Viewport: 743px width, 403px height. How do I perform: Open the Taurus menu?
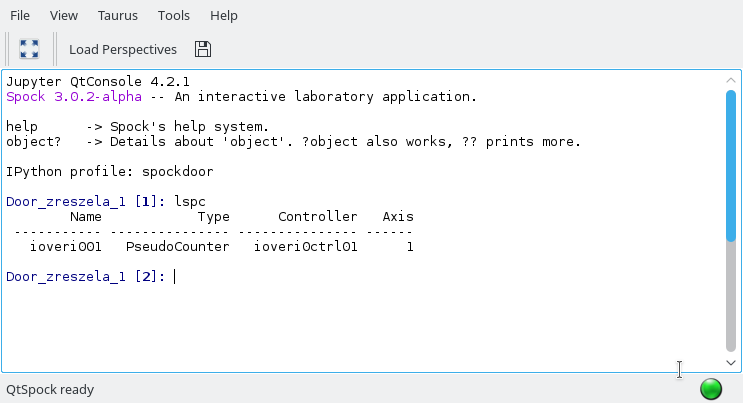click(x=118, y=16)
